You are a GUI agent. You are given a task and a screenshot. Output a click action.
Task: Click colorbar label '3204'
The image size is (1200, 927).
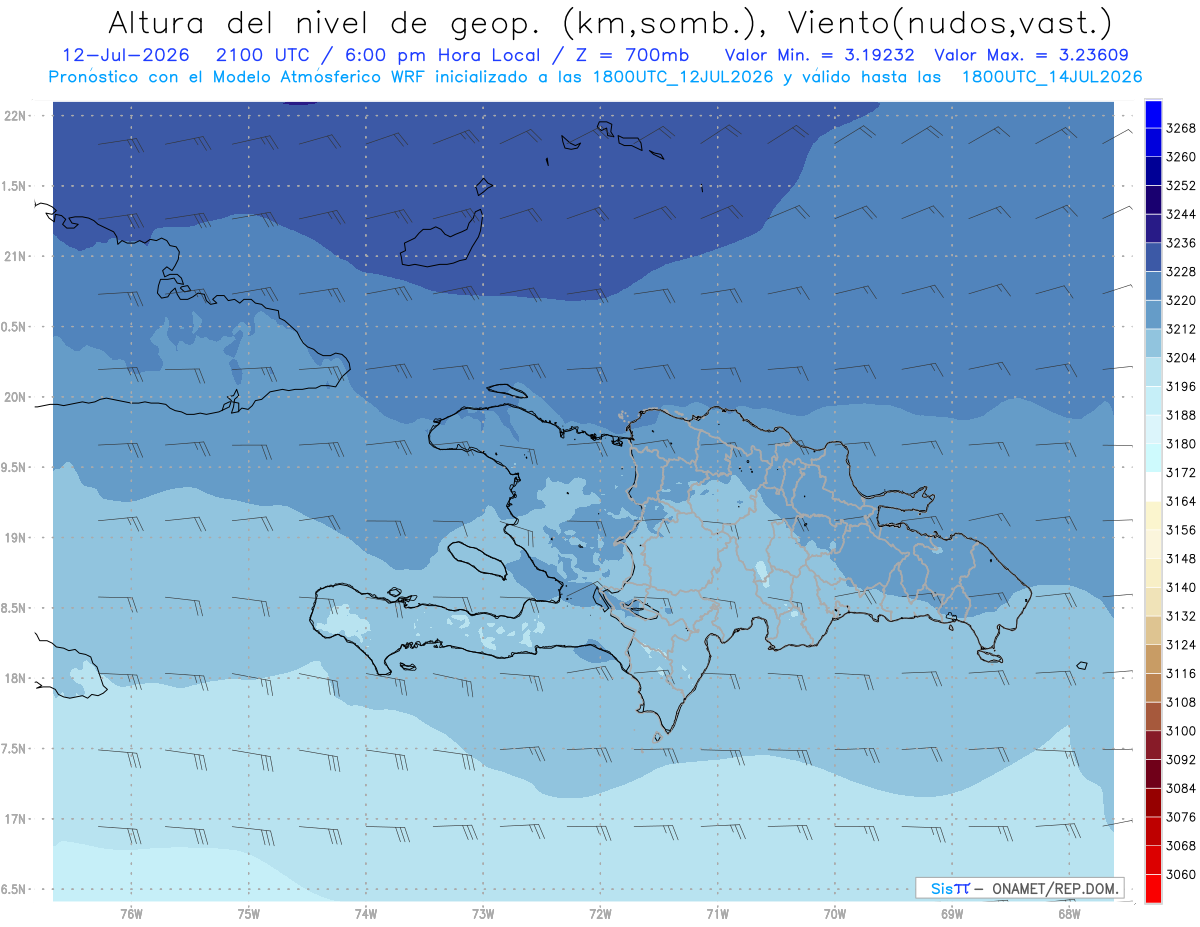tap(1181, 358)
